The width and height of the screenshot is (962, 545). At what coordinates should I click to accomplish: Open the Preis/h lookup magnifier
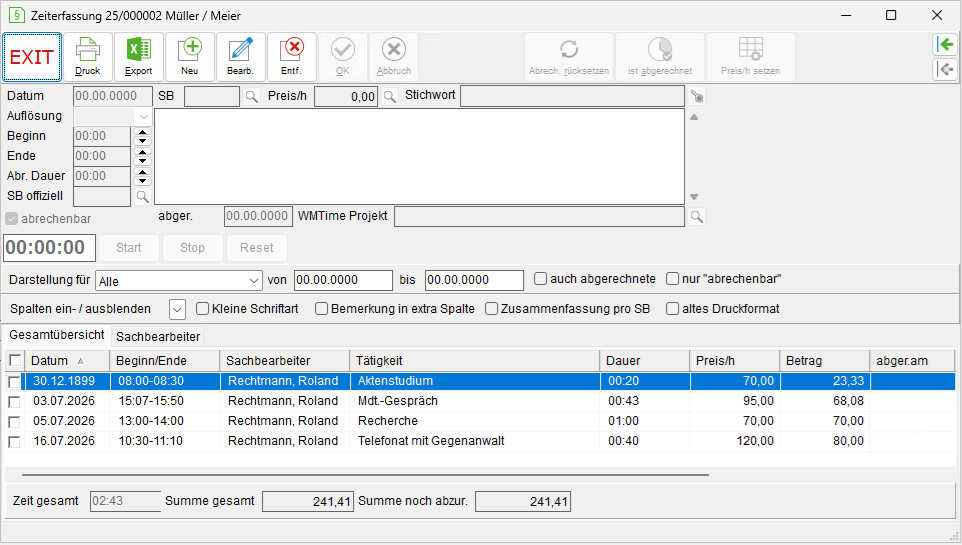coord(390,96)
